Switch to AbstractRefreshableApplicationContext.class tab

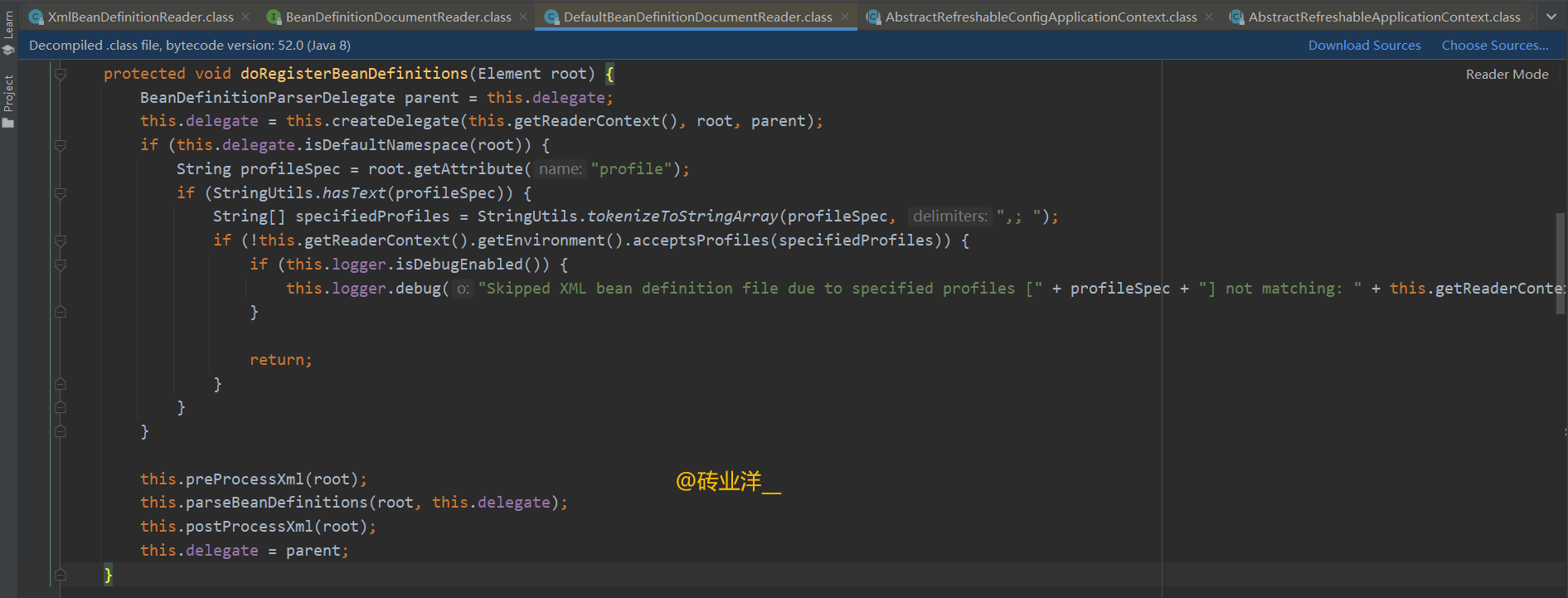click(1384, 17)
